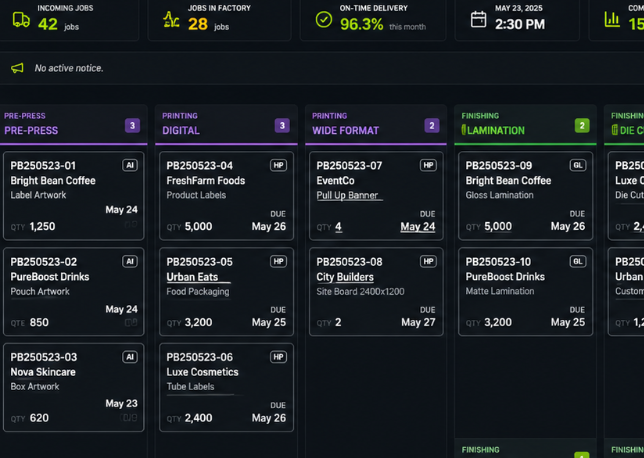644x458 pixels.
Task: Open job card PB250523-03 Nova Skincare
Action: point(74,387)
